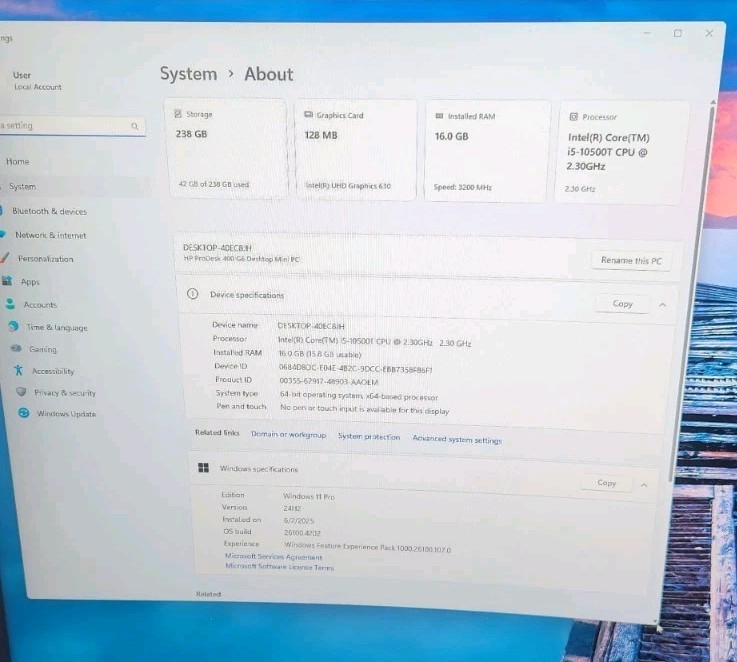Open Microsoft Services Agreement link
The height and width of the screenshot is (662, 737).
(274, 557)
